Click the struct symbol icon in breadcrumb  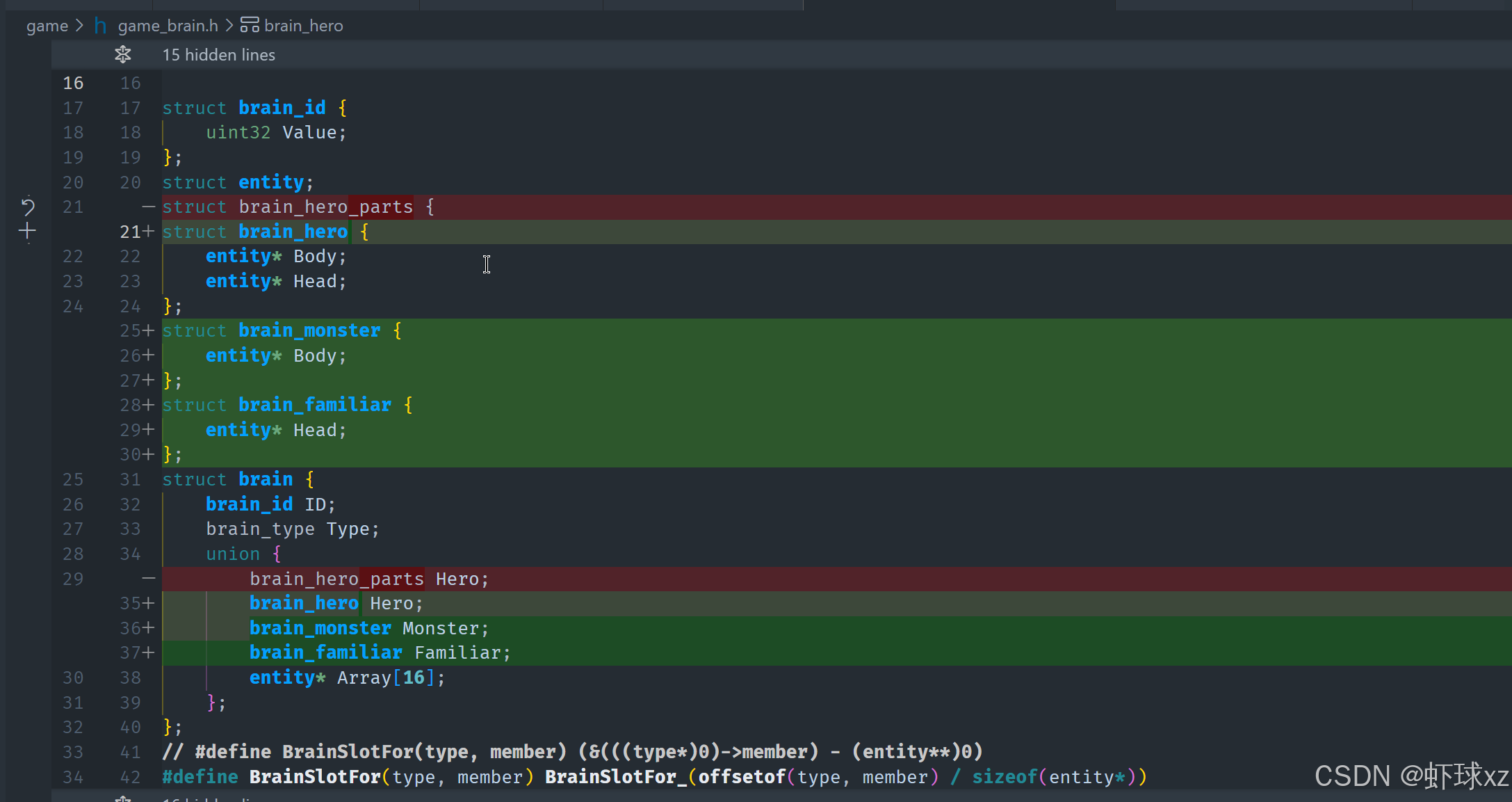[x=250, y=26]
